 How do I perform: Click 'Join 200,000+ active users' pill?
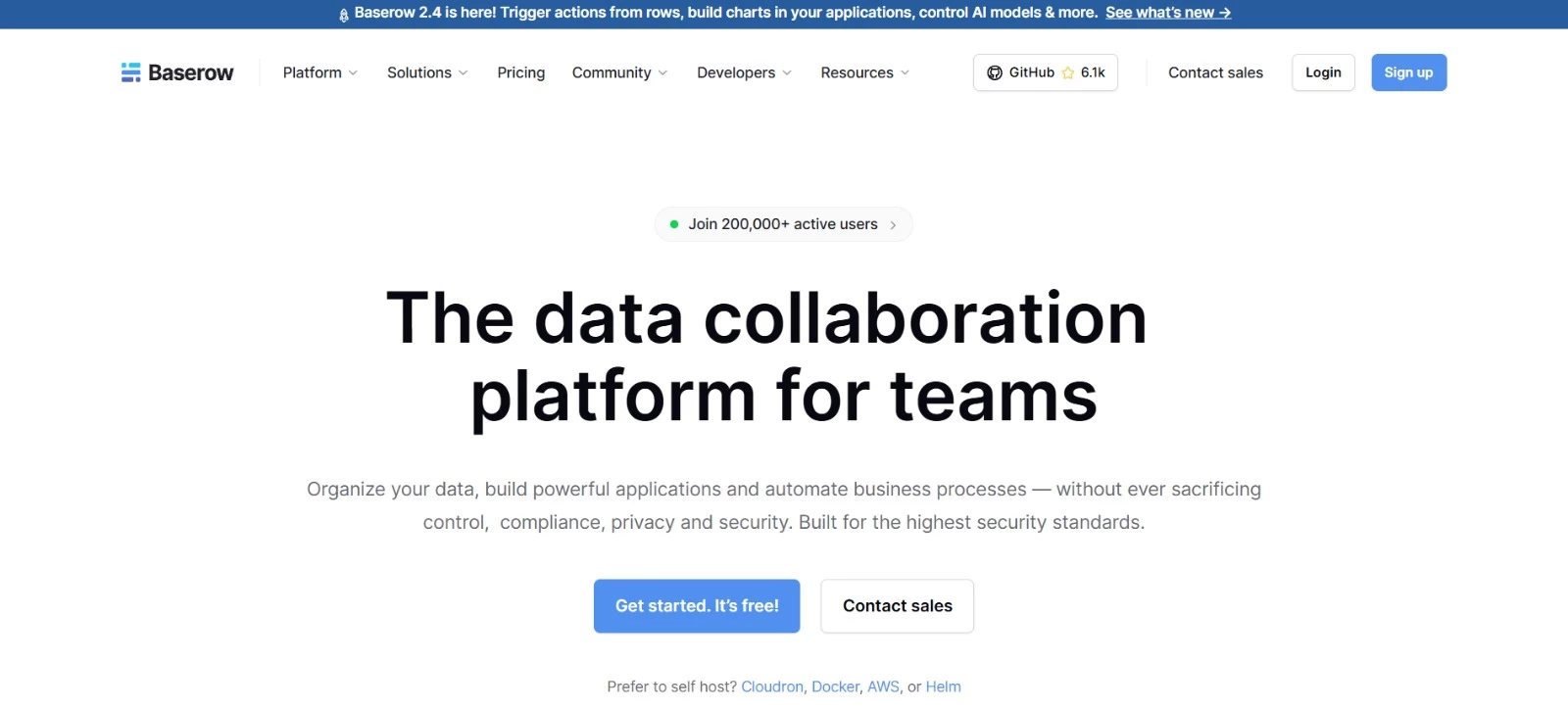[x=783, y=224]
